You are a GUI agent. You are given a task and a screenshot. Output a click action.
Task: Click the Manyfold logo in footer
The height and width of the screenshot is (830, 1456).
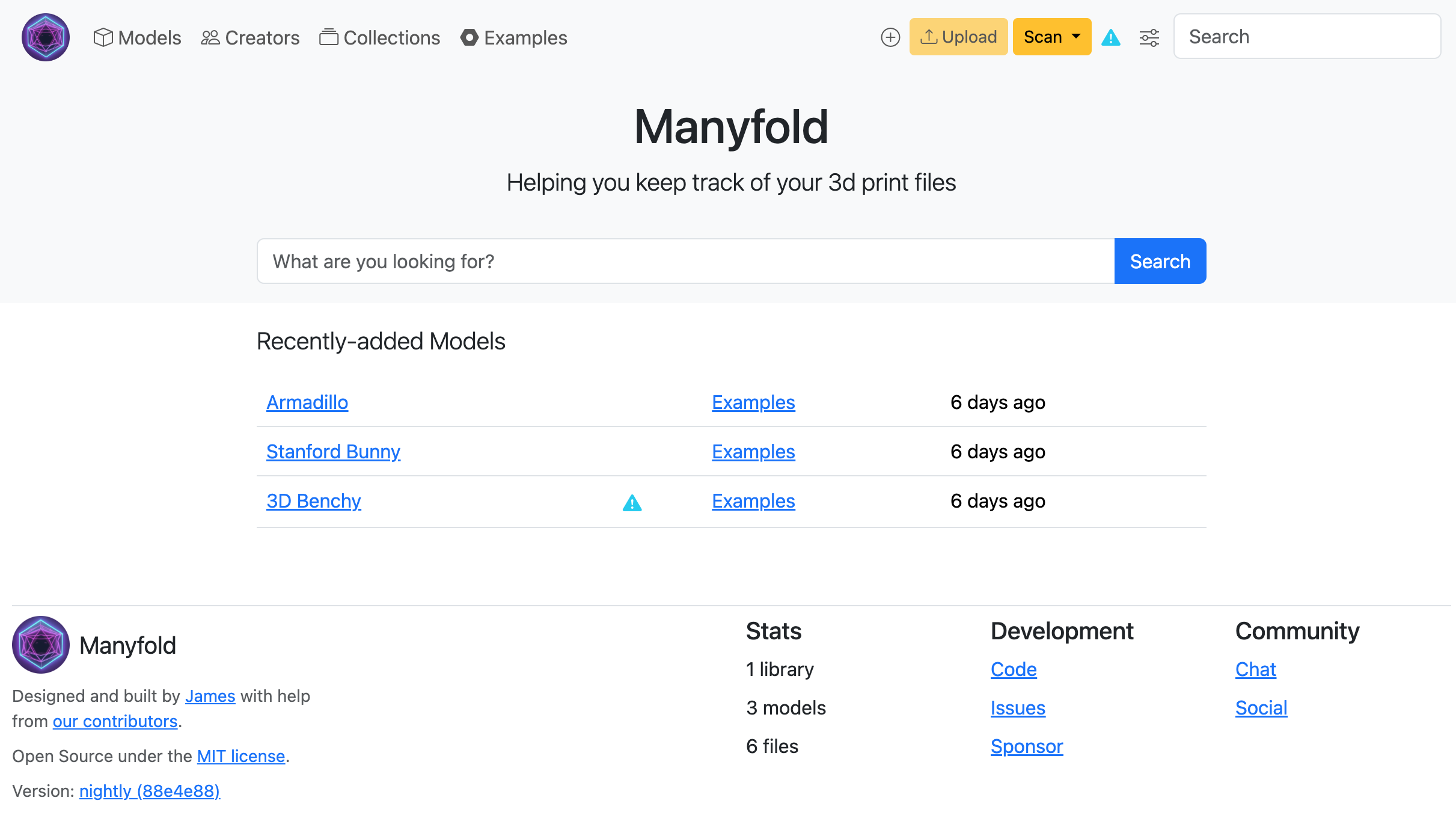(41, 645)
